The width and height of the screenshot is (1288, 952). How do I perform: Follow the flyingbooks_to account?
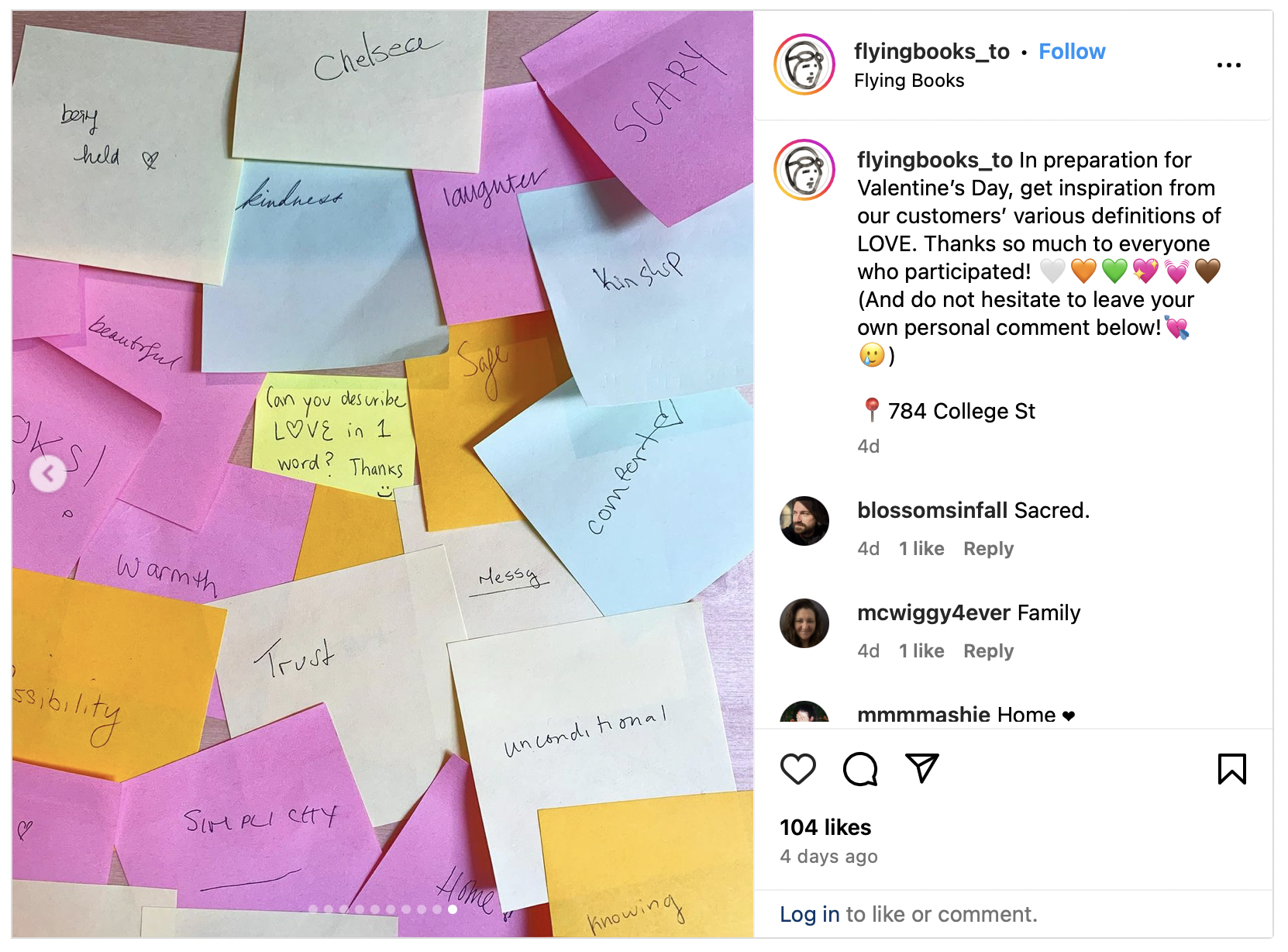coord(1072,51)
